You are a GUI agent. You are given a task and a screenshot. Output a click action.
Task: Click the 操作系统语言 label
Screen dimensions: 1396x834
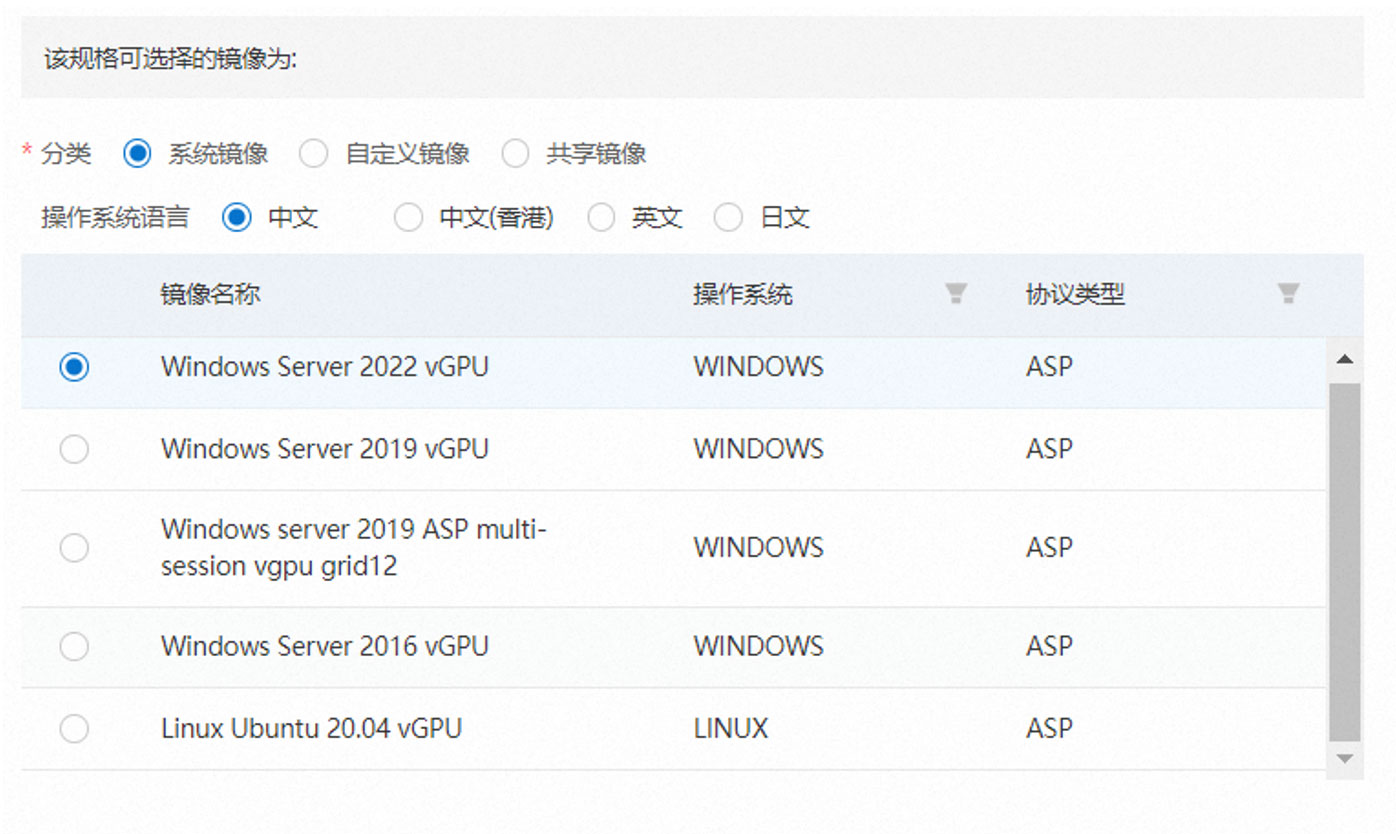point(115,217)
